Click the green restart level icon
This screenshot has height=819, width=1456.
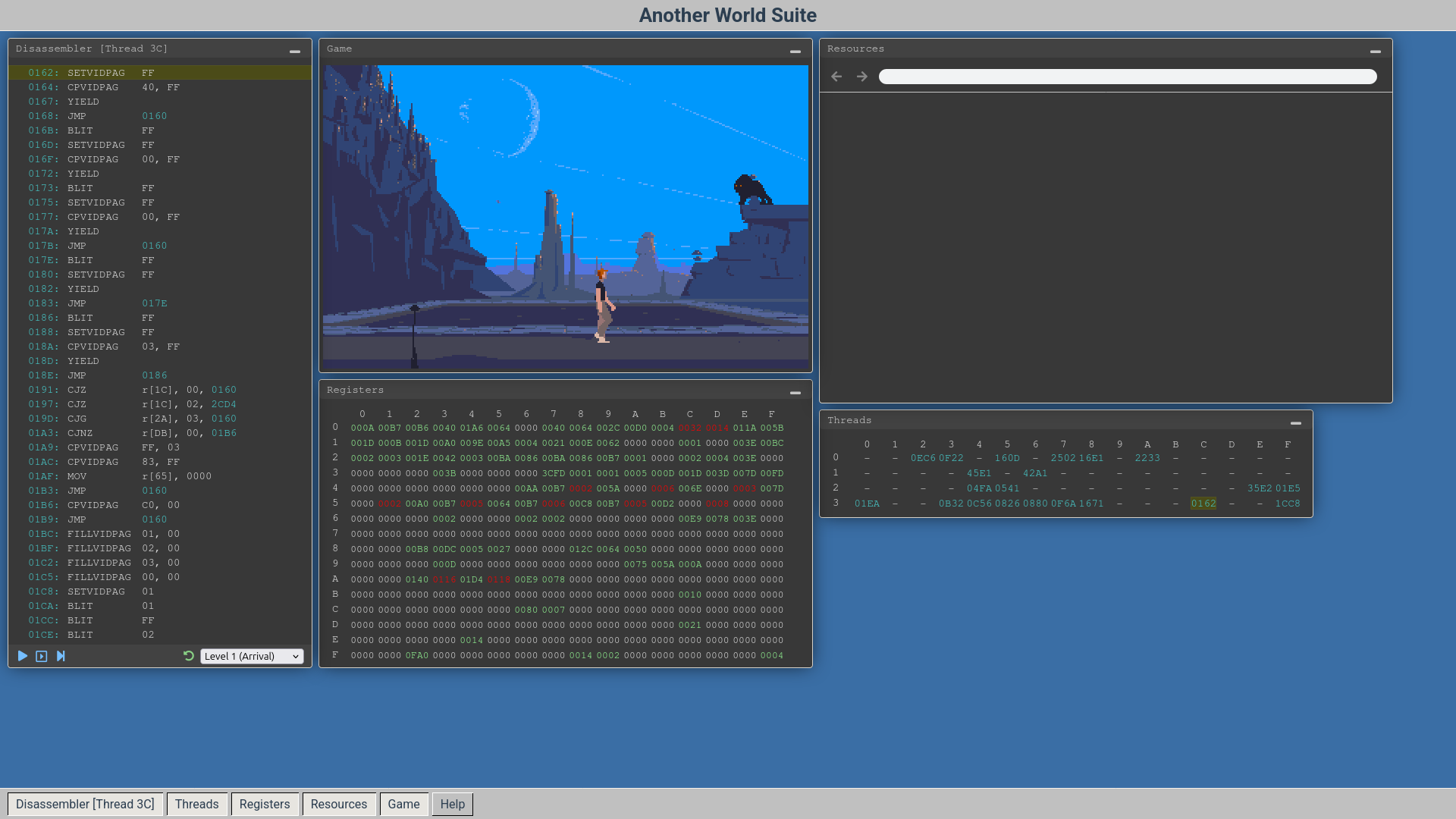tap(189, 657)
